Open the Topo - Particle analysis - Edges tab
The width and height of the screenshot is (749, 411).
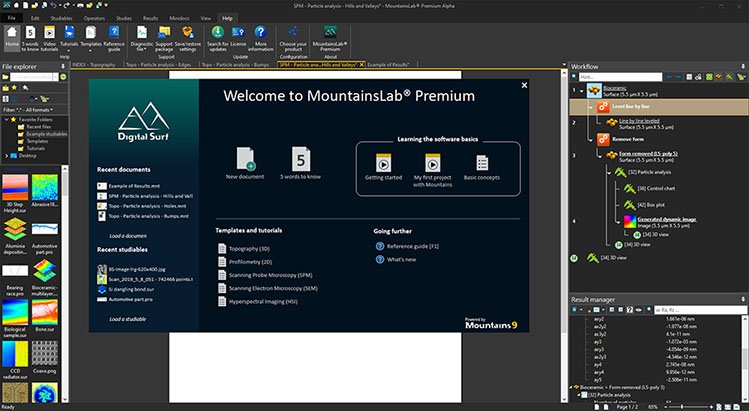pos(159,65)
